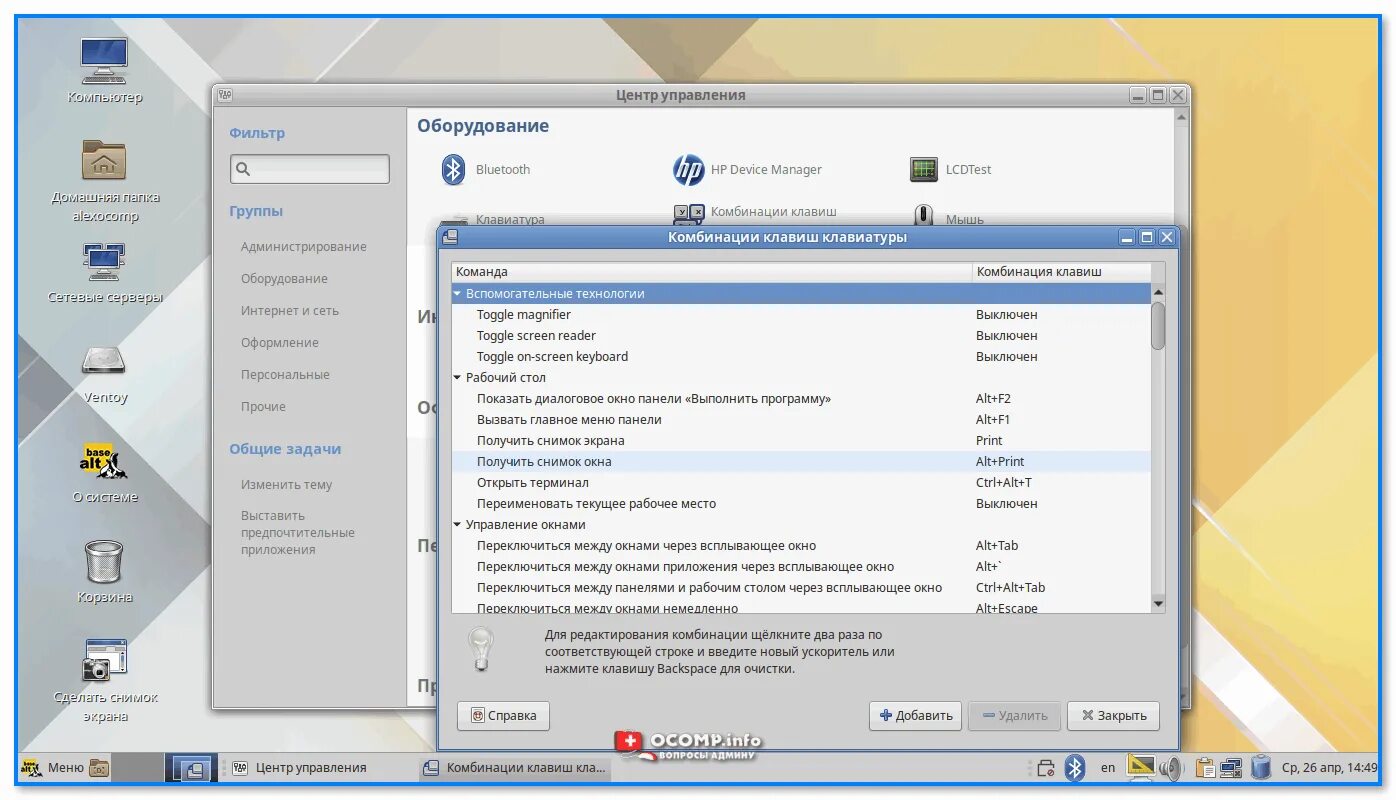The image size is (1396, 800).
Task: Click the Закрыть button in shortcuts dialog
Action: click(1113, 716)
